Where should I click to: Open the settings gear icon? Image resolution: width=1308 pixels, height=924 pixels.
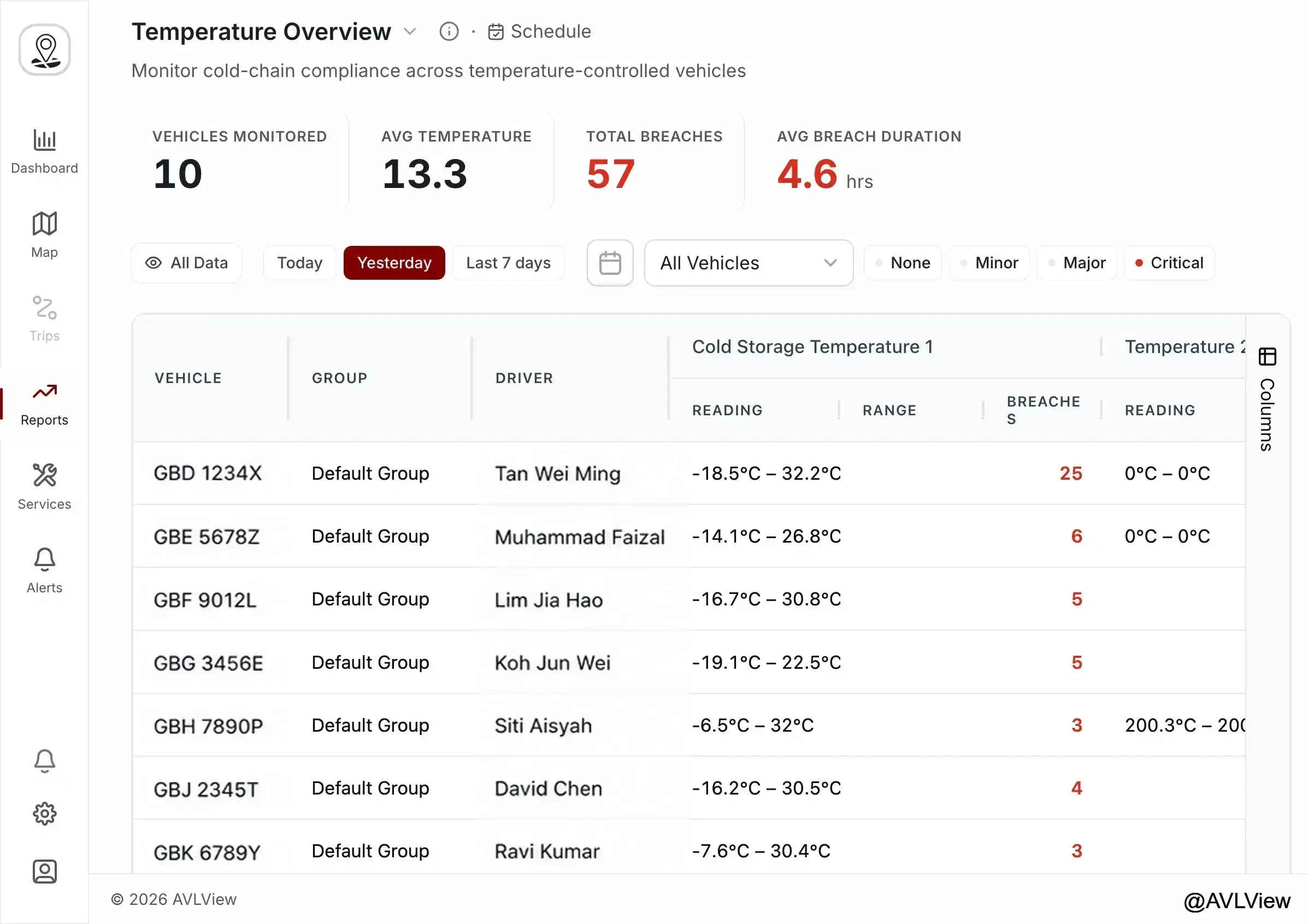[x=44, y=814]
